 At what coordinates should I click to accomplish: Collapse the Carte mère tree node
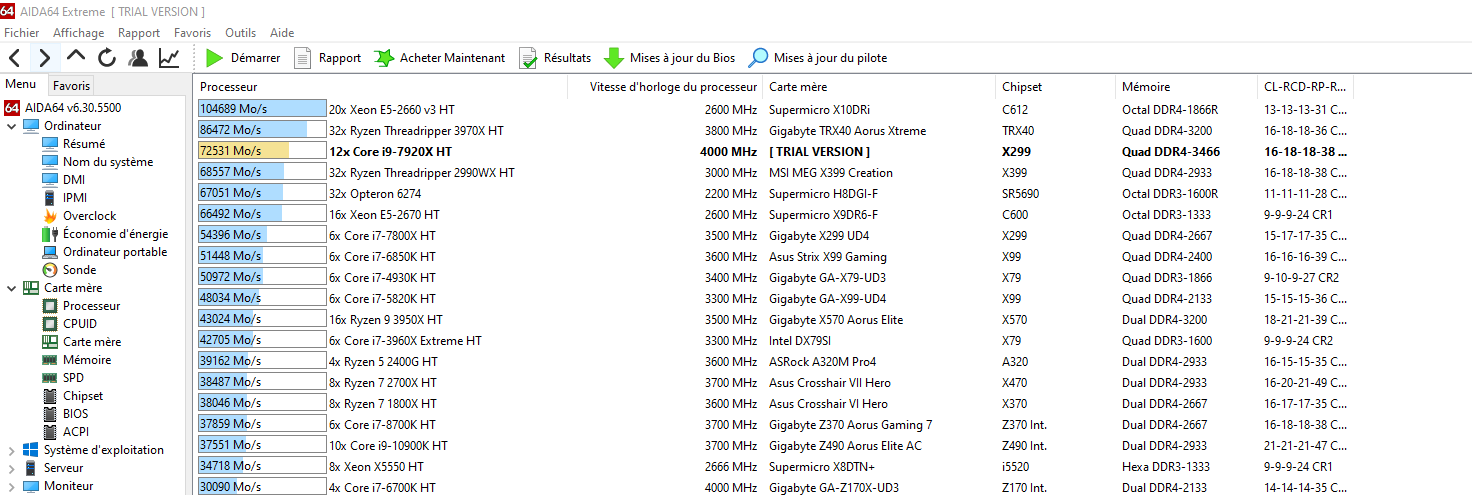click(x=11, y=288)
